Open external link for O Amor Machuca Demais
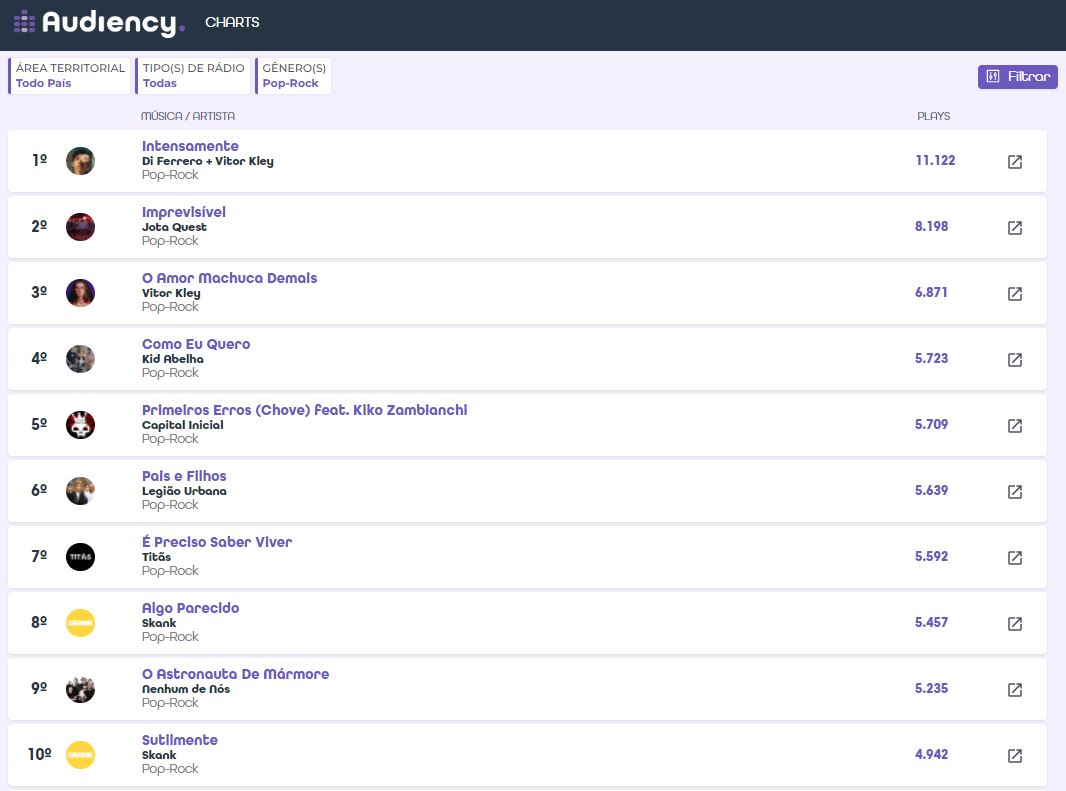Image resolution: width=1066 pixels, height=791 pixels. tap(1014, 294)
